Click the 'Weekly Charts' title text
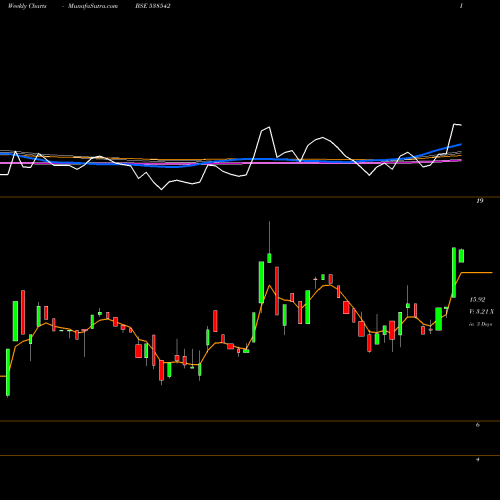The width and height of the screenshot is (500, 500). point(27,6)
